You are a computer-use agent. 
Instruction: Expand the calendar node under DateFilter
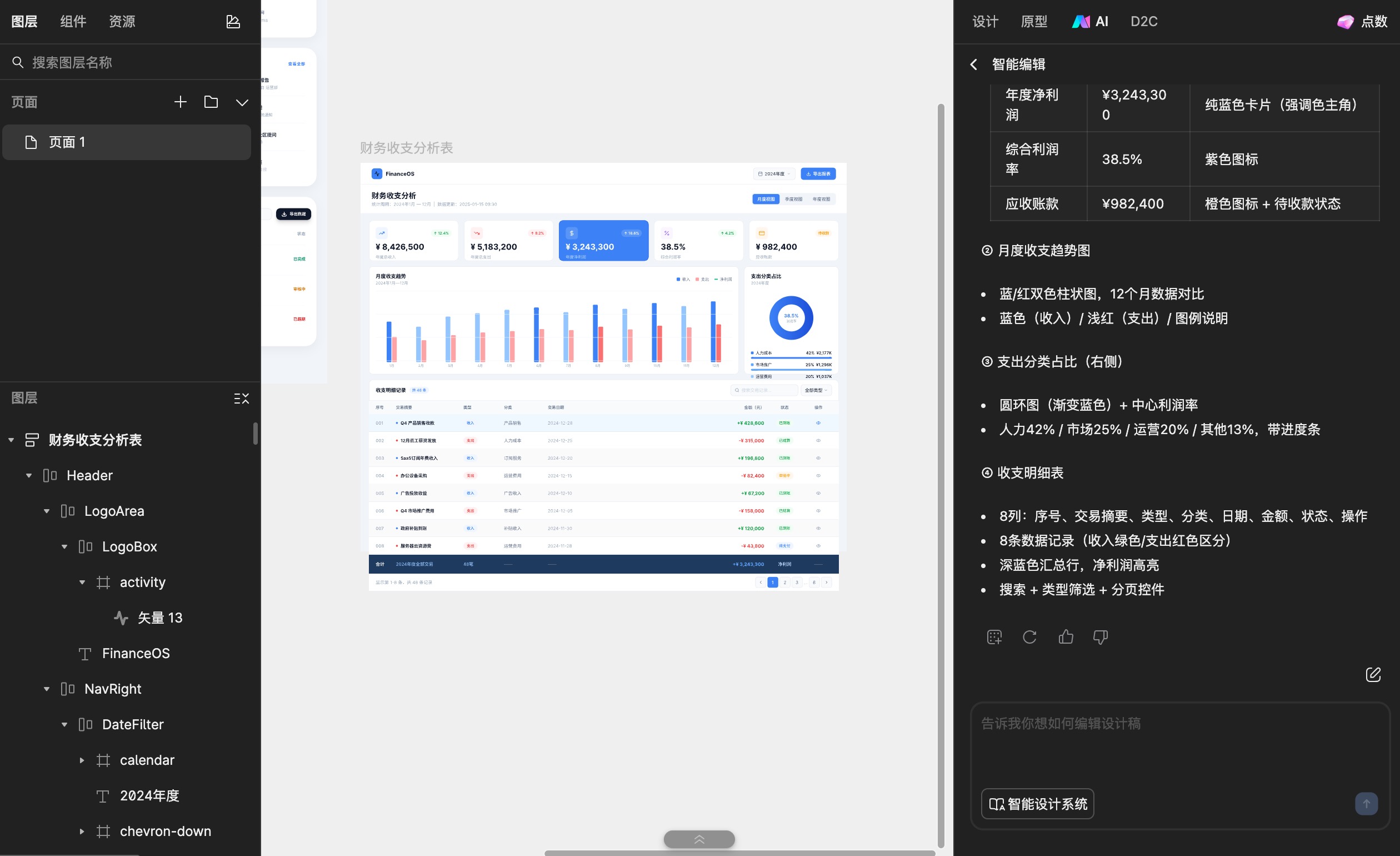[x=81, y=760]
